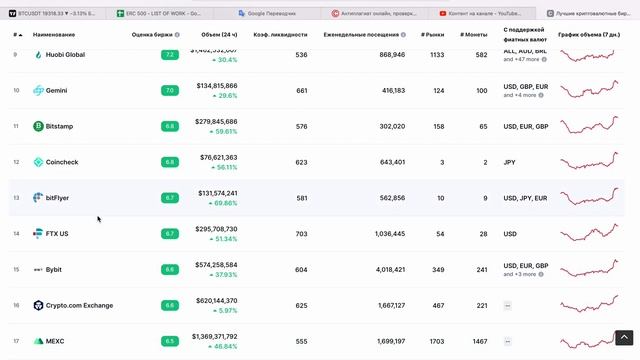
Task: Click Crypto.com Exchange markets count 467
Action: coord(438,305)
